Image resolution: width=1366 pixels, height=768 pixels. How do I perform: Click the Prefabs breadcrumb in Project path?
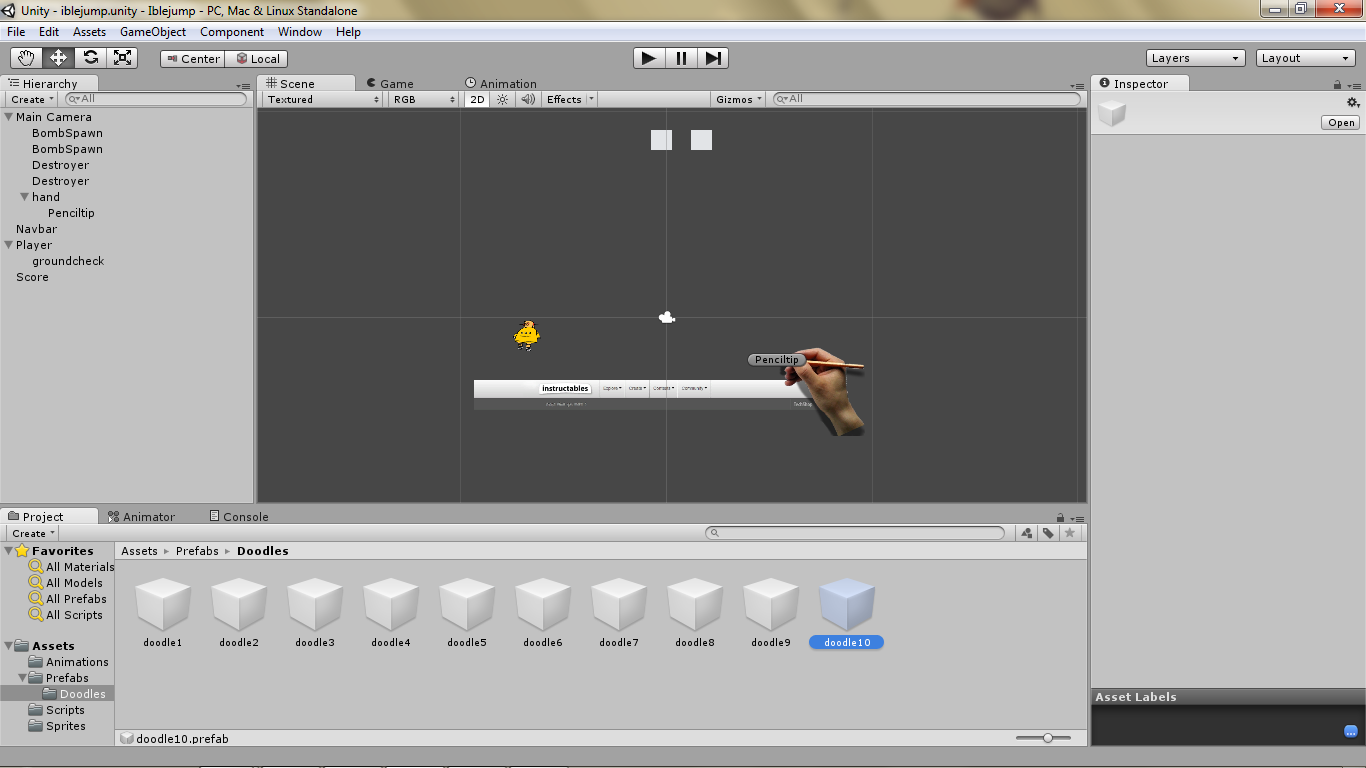click(x=197, y=551)
